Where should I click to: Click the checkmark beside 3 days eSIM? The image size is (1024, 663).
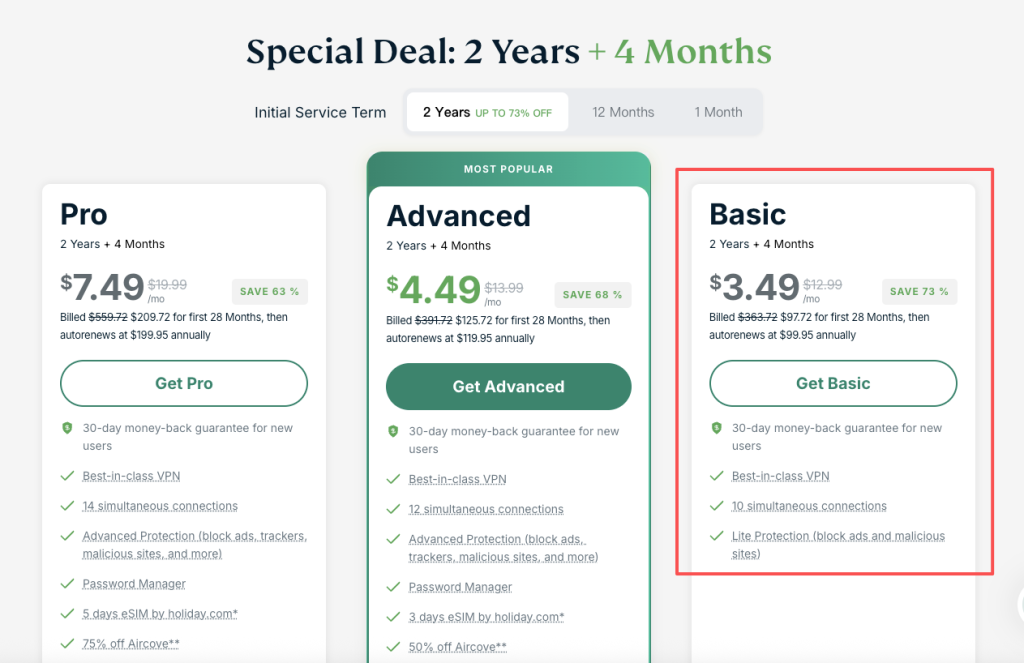click(394, 617)
